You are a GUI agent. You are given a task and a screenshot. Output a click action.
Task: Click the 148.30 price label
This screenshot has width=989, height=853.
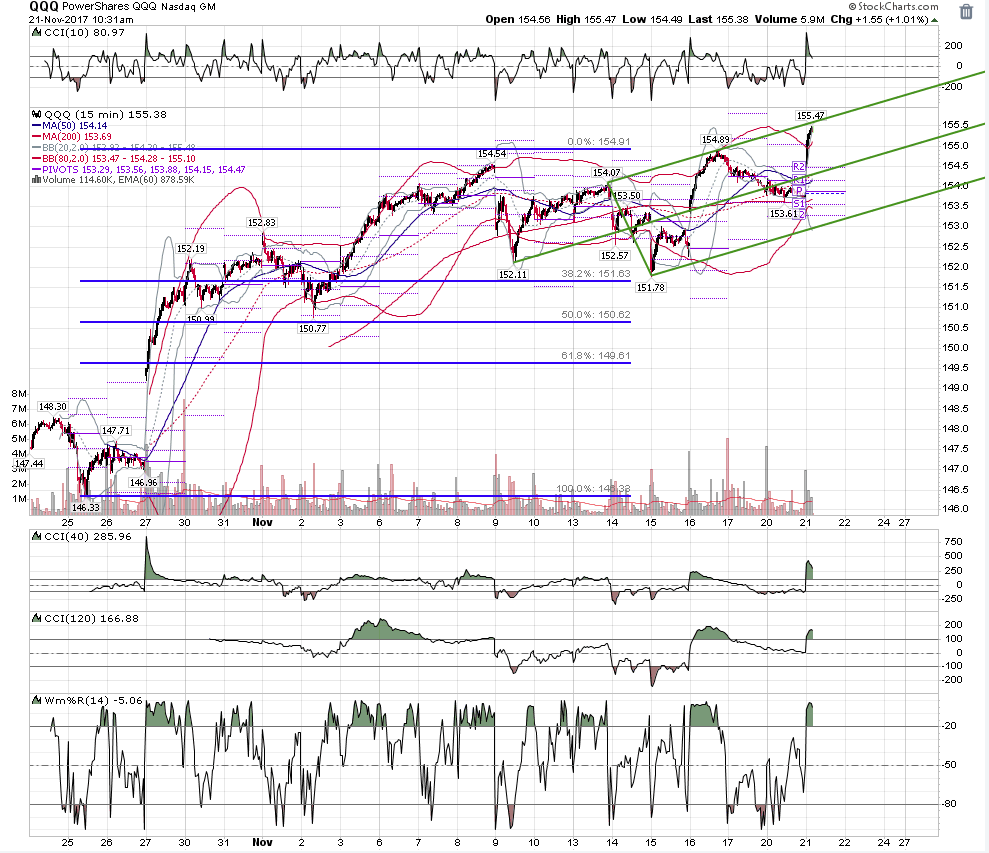coord(52,406)
